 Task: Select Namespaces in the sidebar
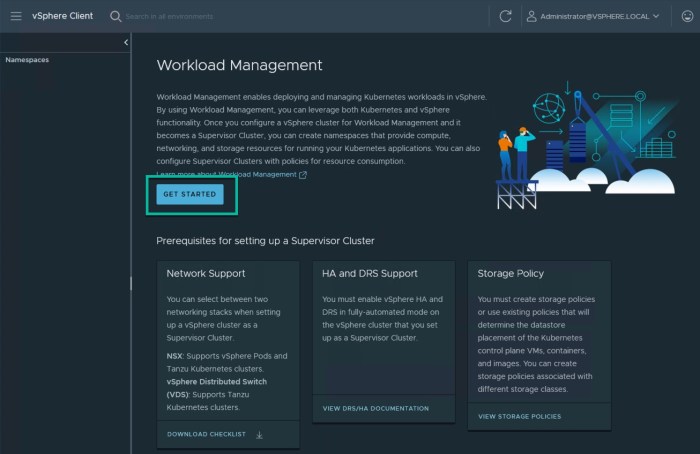click(27, 60)
